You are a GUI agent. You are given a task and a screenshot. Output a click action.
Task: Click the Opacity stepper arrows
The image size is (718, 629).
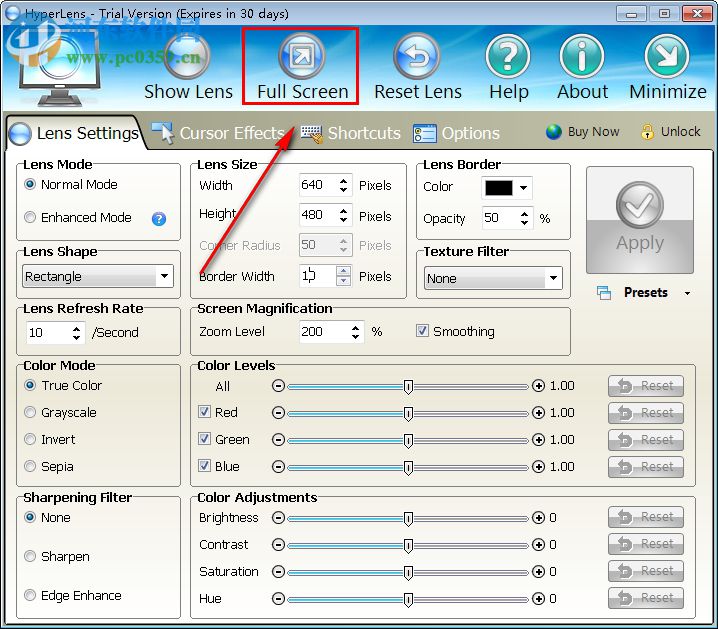point(524,218)
